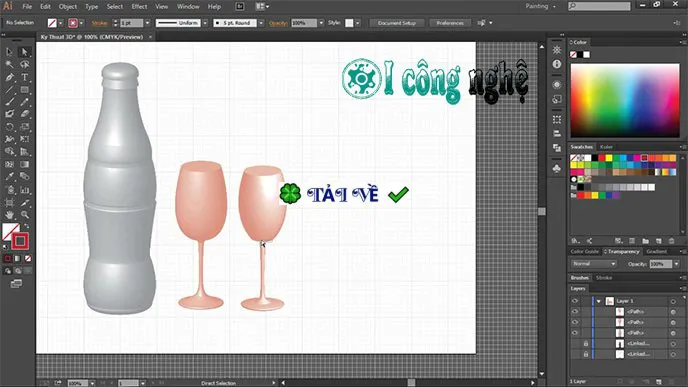The width and height of the screenshot is (688, 387).
Task: Open Painting workspace switcher
Action: point(540,6)
